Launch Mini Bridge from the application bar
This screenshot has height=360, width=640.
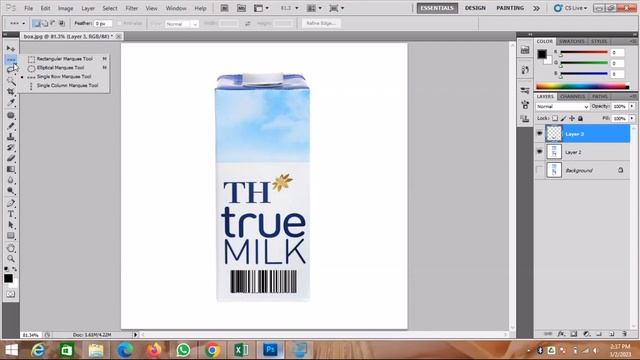pyautogui.click(x=242, y=8)
